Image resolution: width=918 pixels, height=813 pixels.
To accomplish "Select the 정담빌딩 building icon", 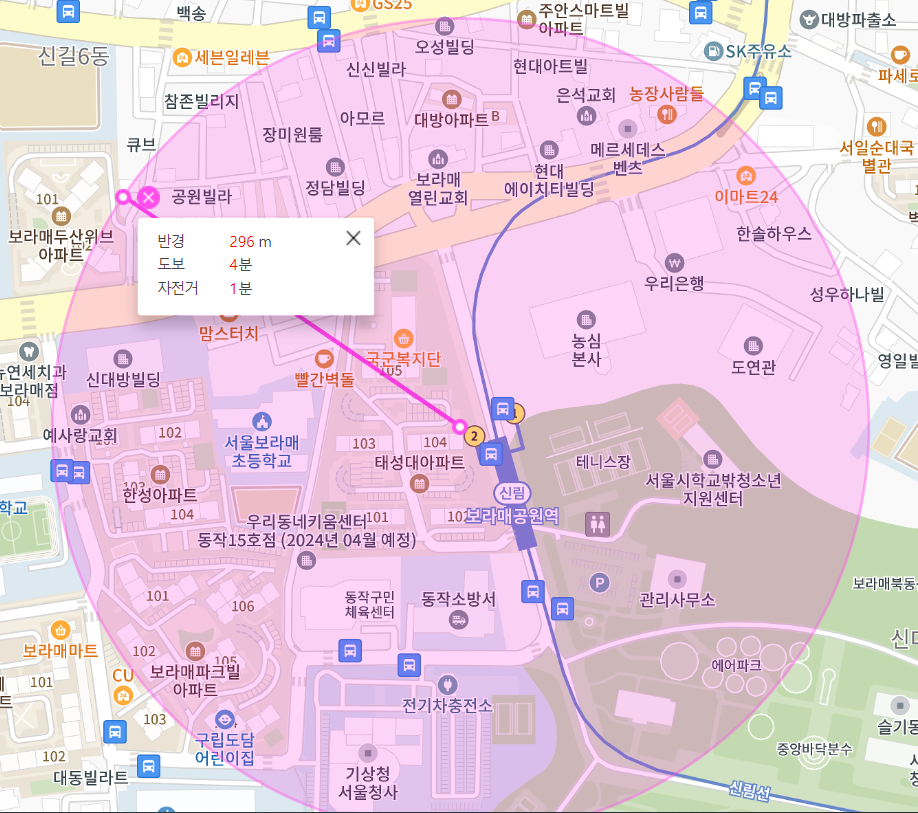I will [335, 167].
